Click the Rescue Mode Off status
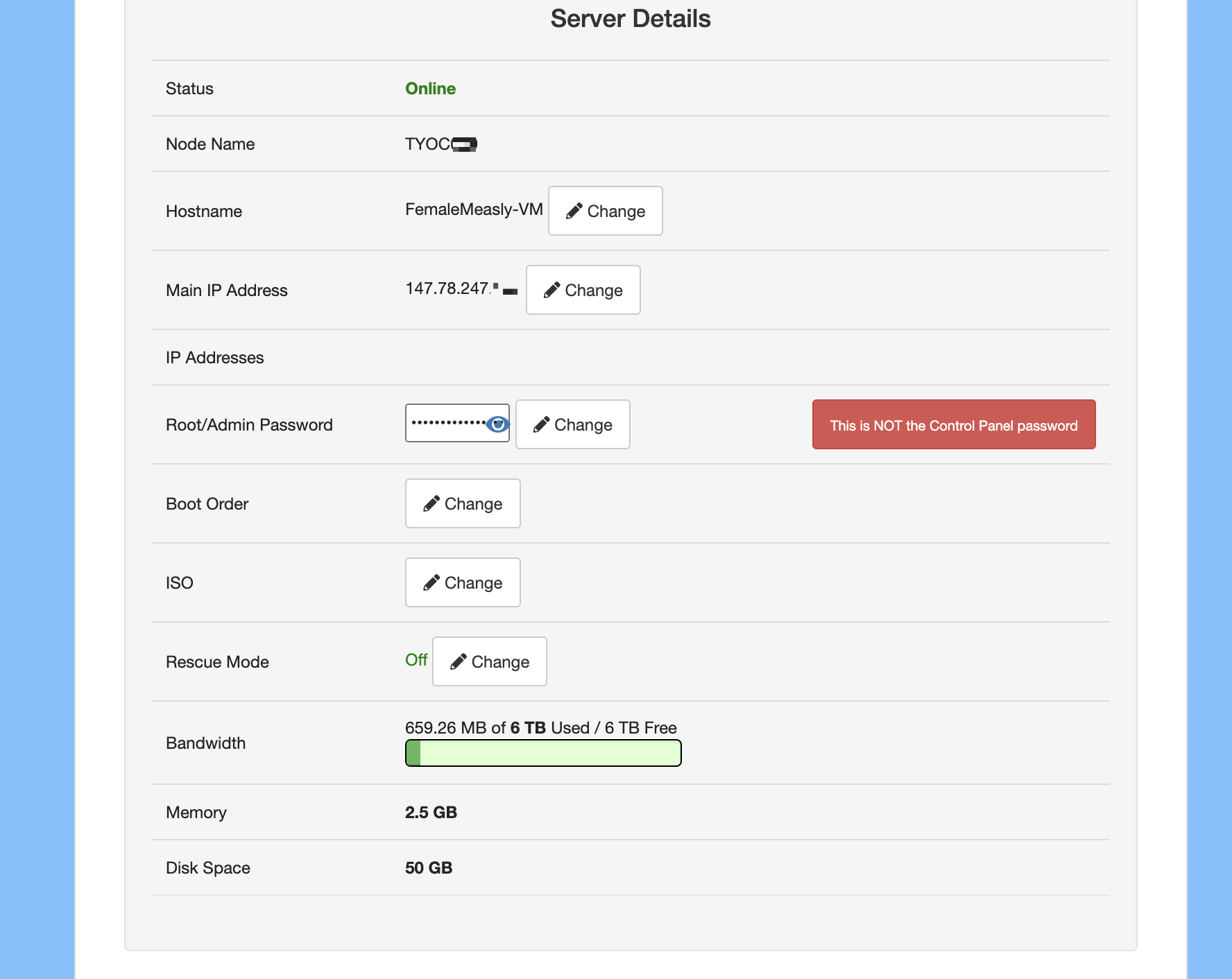This screenshot has height=979, width=1232. pos(416,660)
